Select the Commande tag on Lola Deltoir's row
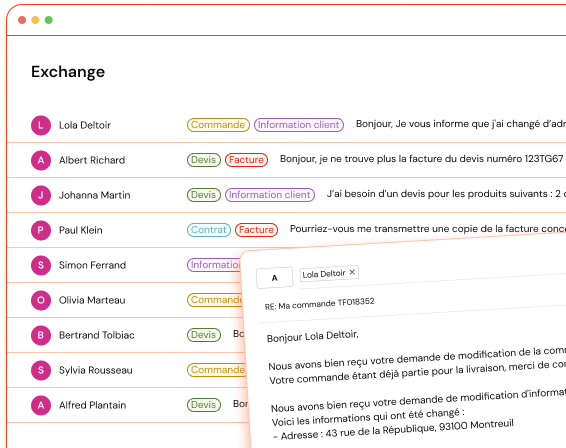566x448 pixels. [x=218, y=125]
